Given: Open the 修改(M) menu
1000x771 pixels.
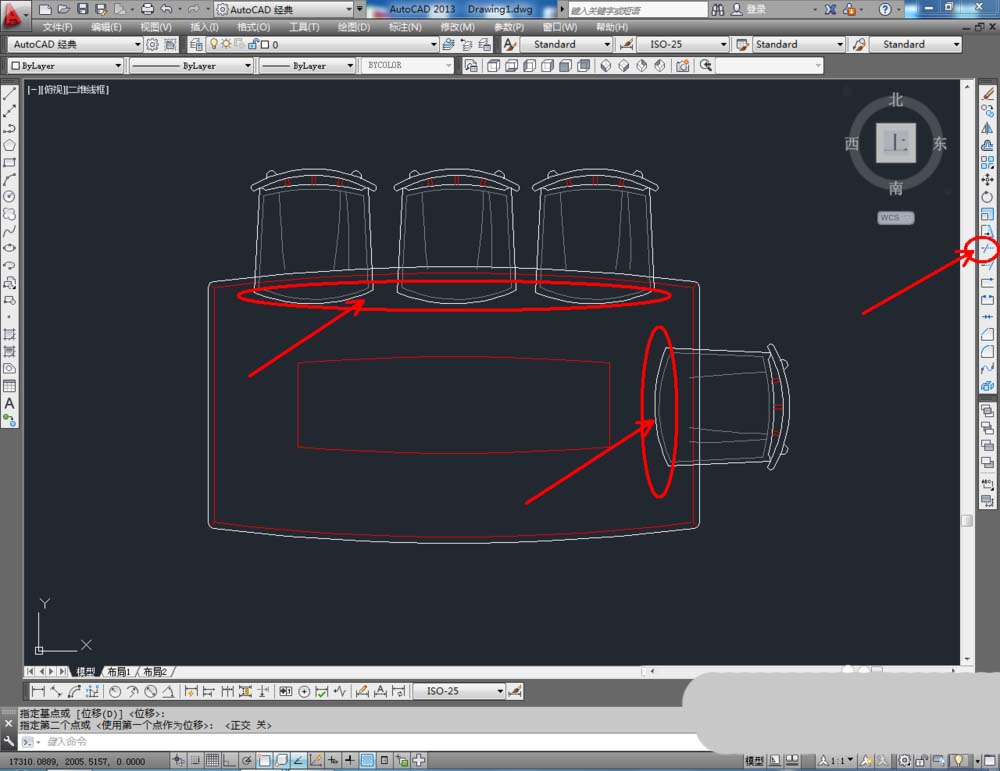Looking at the screenshot, I should coord(457,27).
